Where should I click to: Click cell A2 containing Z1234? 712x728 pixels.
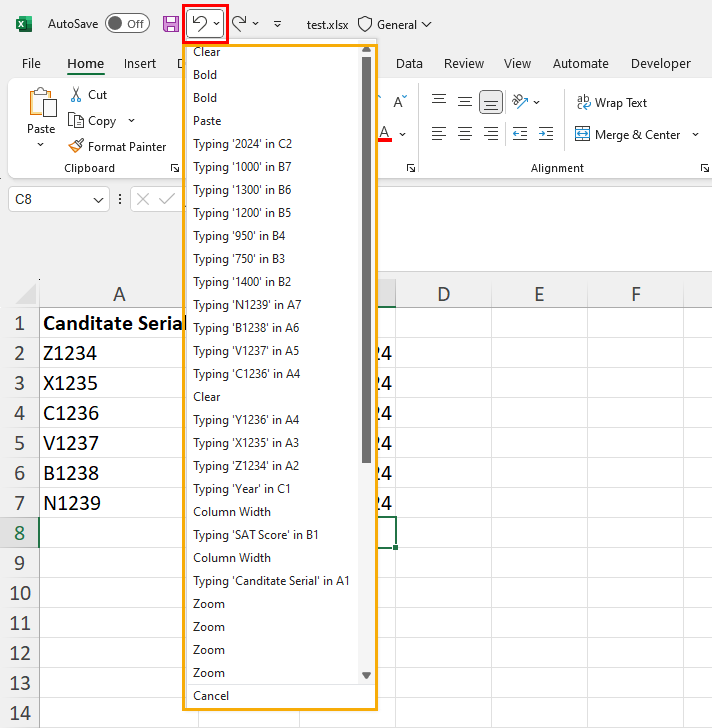111,353
